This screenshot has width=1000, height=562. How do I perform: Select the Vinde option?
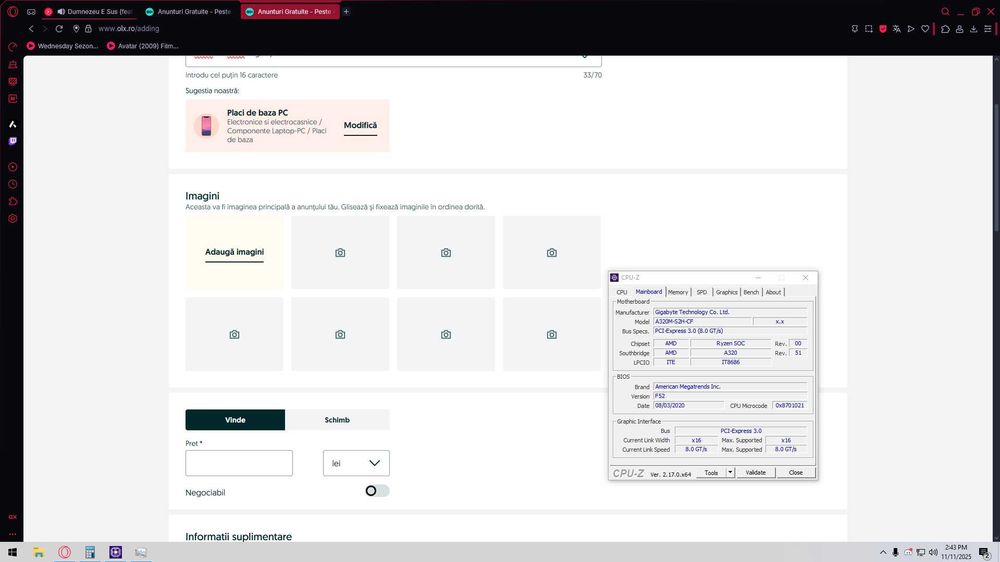(x=235, y=420)
